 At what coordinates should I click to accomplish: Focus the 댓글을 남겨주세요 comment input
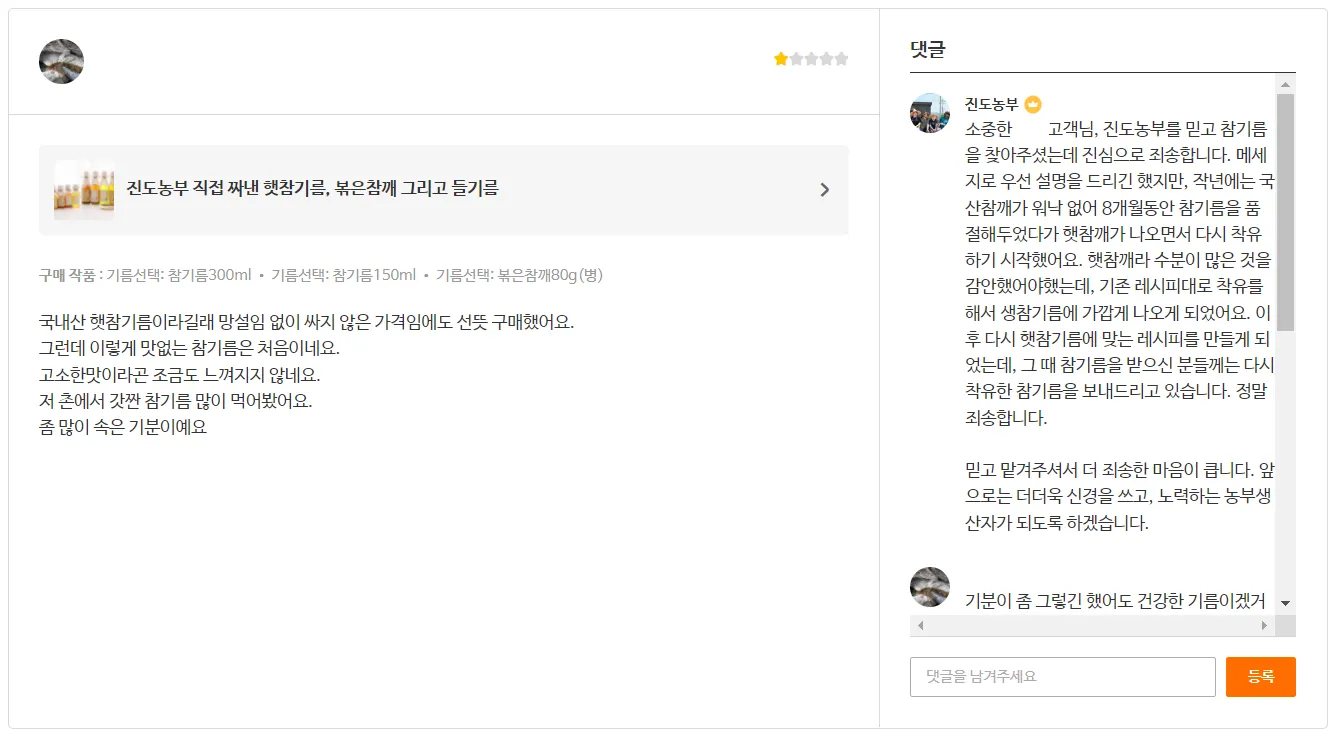(1062, 677)
